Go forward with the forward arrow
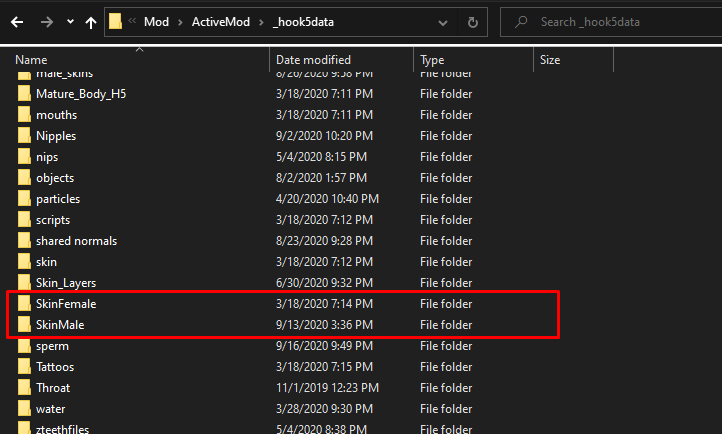The image size is (722, 434). [x=47, y=22]
